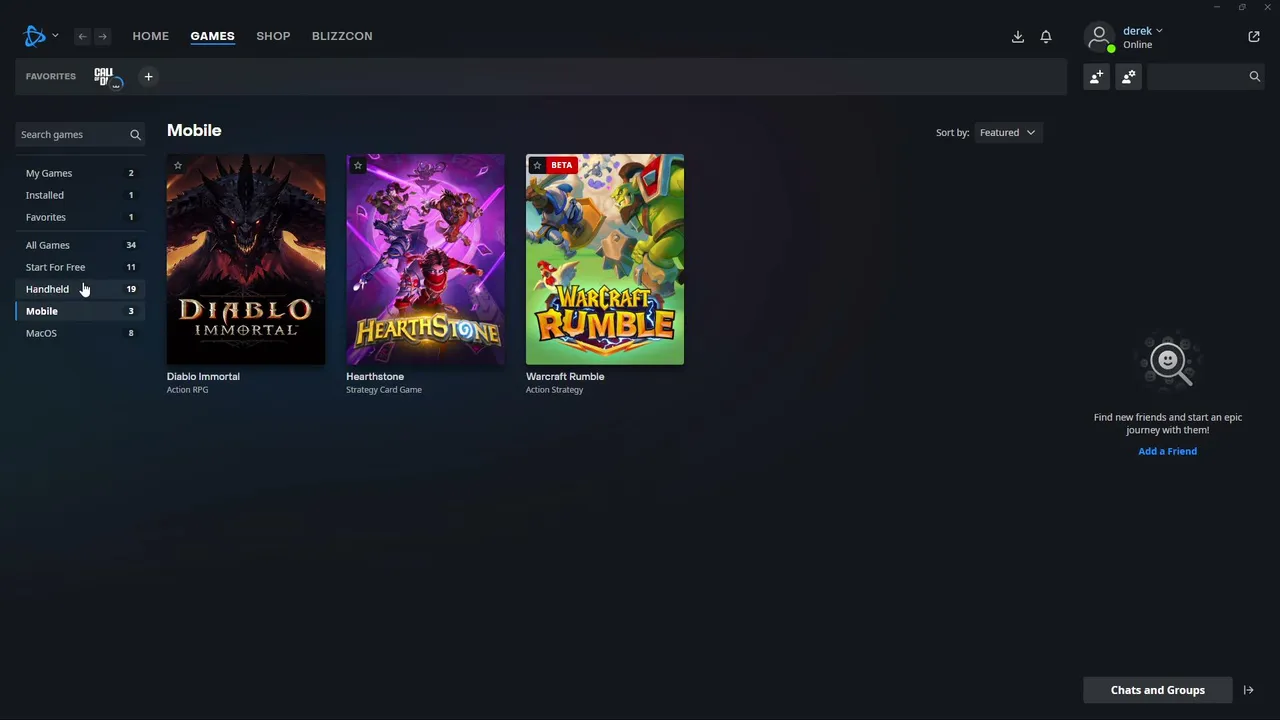Open the Battle.net logo menu
The image size is (1280, 720).
tap(40, 36)
